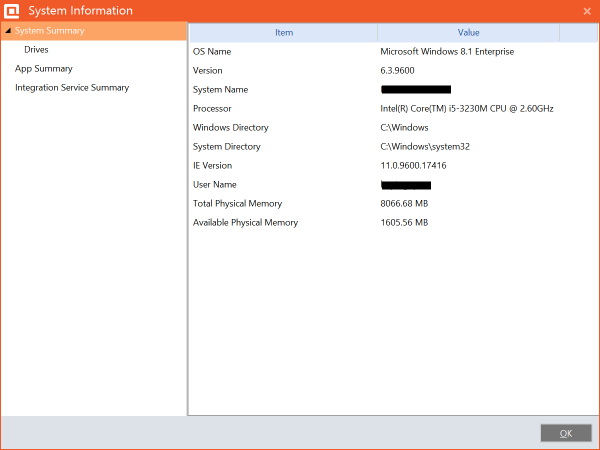Click the Windows Directory label
This screenshot has height=450, width=600.
point(231,128)
